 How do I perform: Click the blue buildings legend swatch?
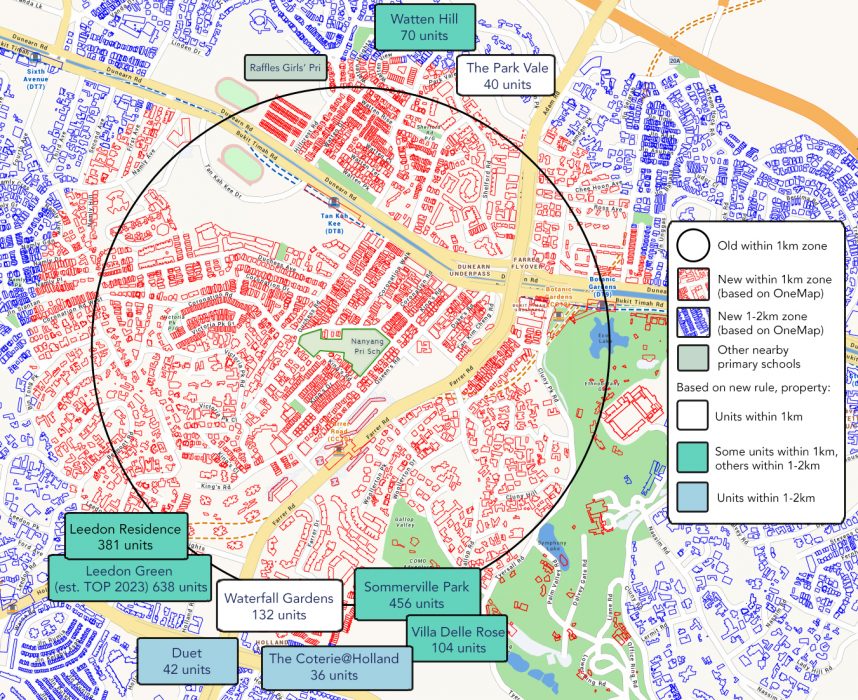click(693, 322)
